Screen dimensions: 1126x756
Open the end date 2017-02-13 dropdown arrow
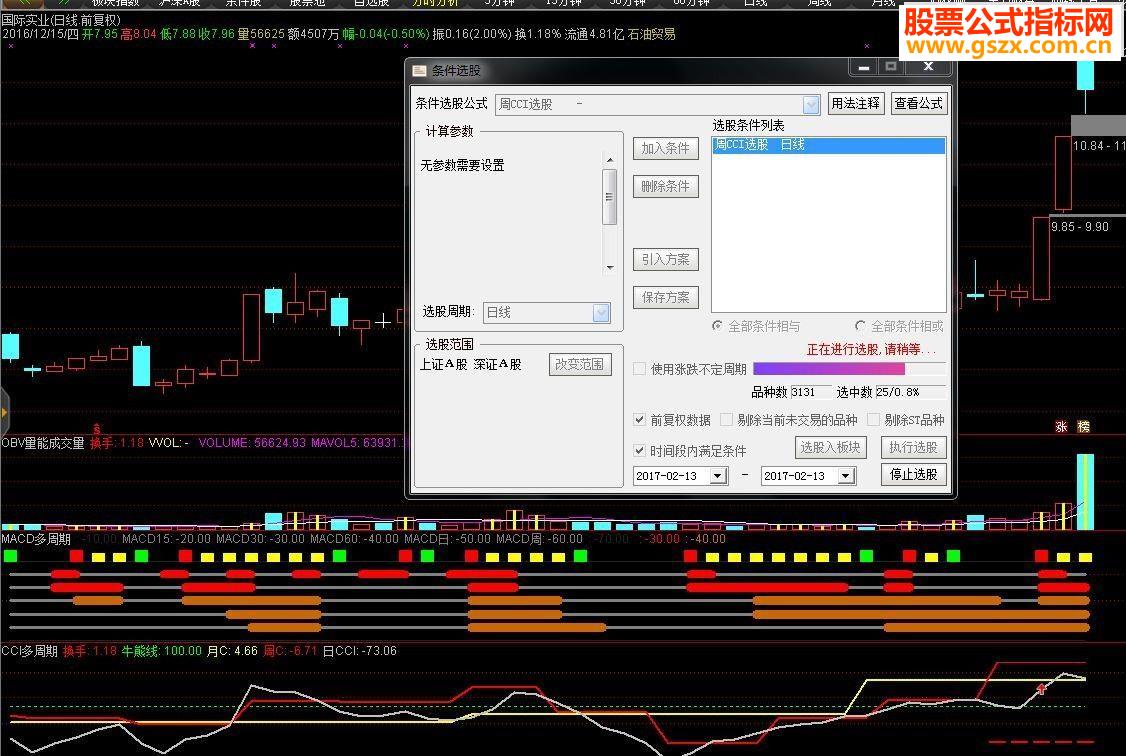[x=846, y=476]
